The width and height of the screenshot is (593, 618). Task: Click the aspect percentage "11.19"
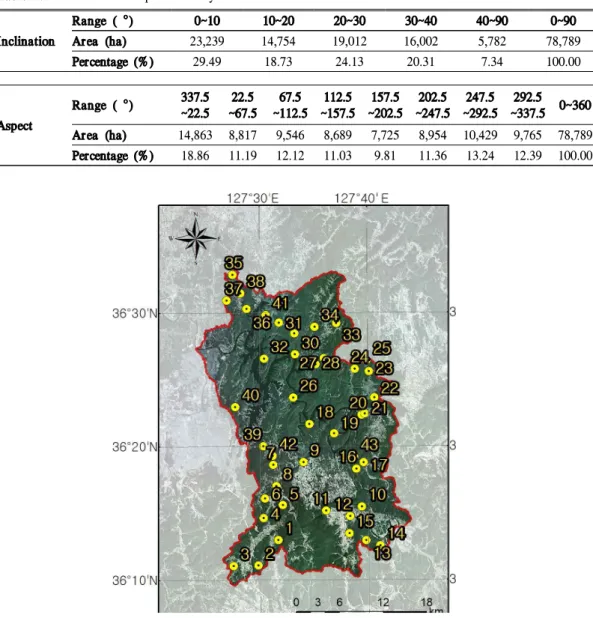(243, 156)
